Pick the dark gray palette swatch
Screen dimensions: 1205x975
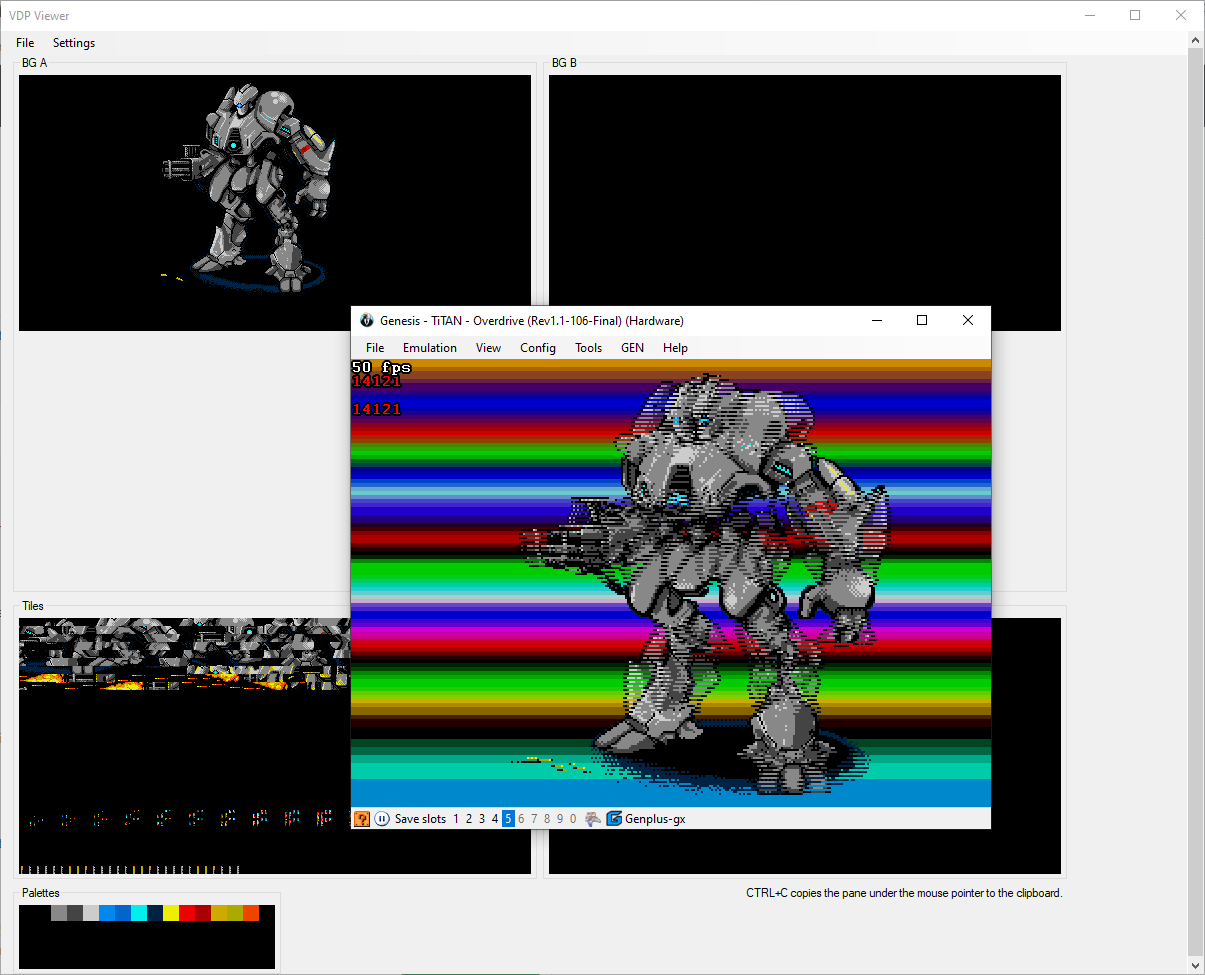(75, 913)
